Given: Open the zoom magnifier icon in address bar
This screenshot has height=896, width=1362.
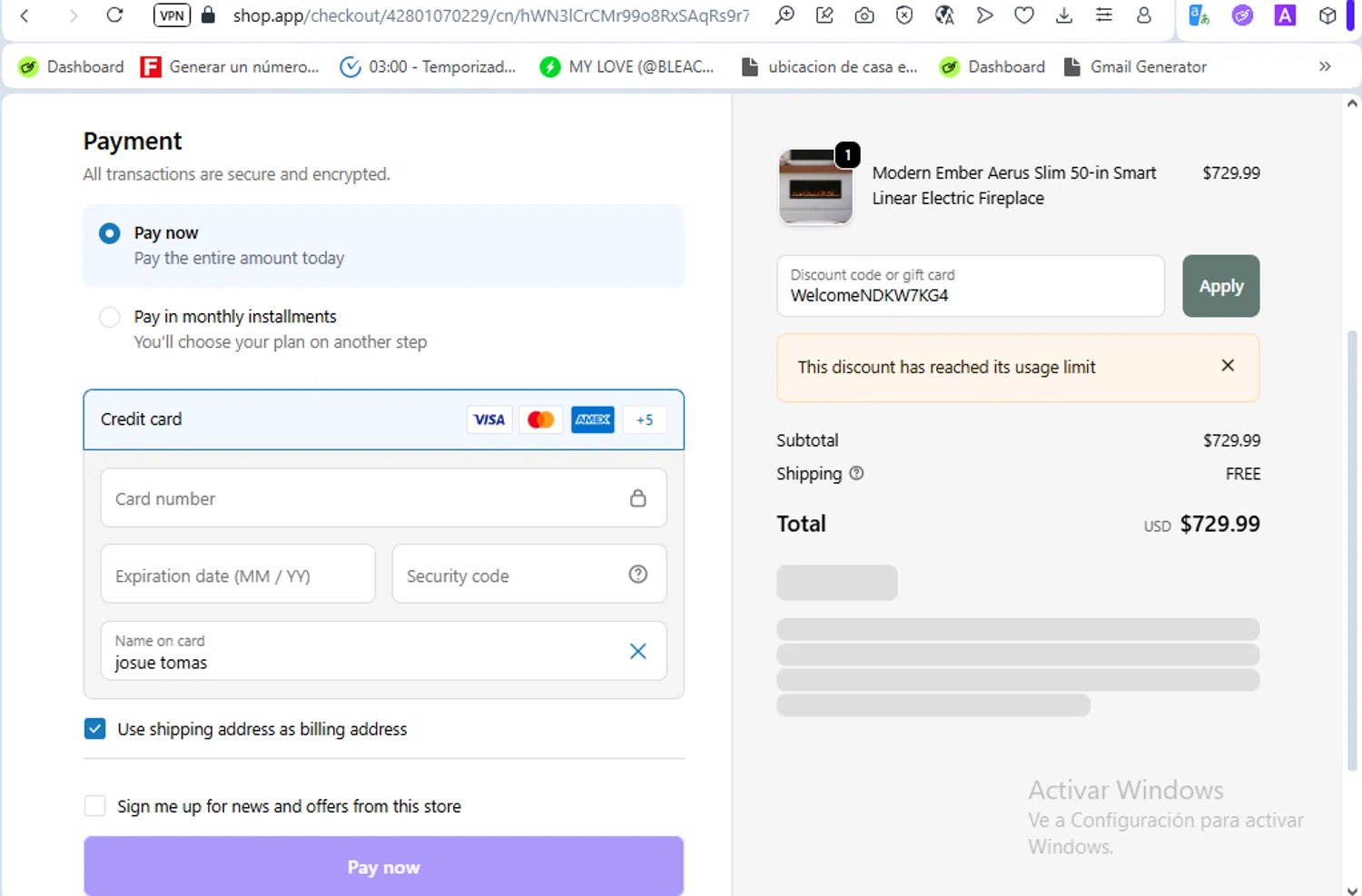Looking at the screenshot, I should point(785,15).
